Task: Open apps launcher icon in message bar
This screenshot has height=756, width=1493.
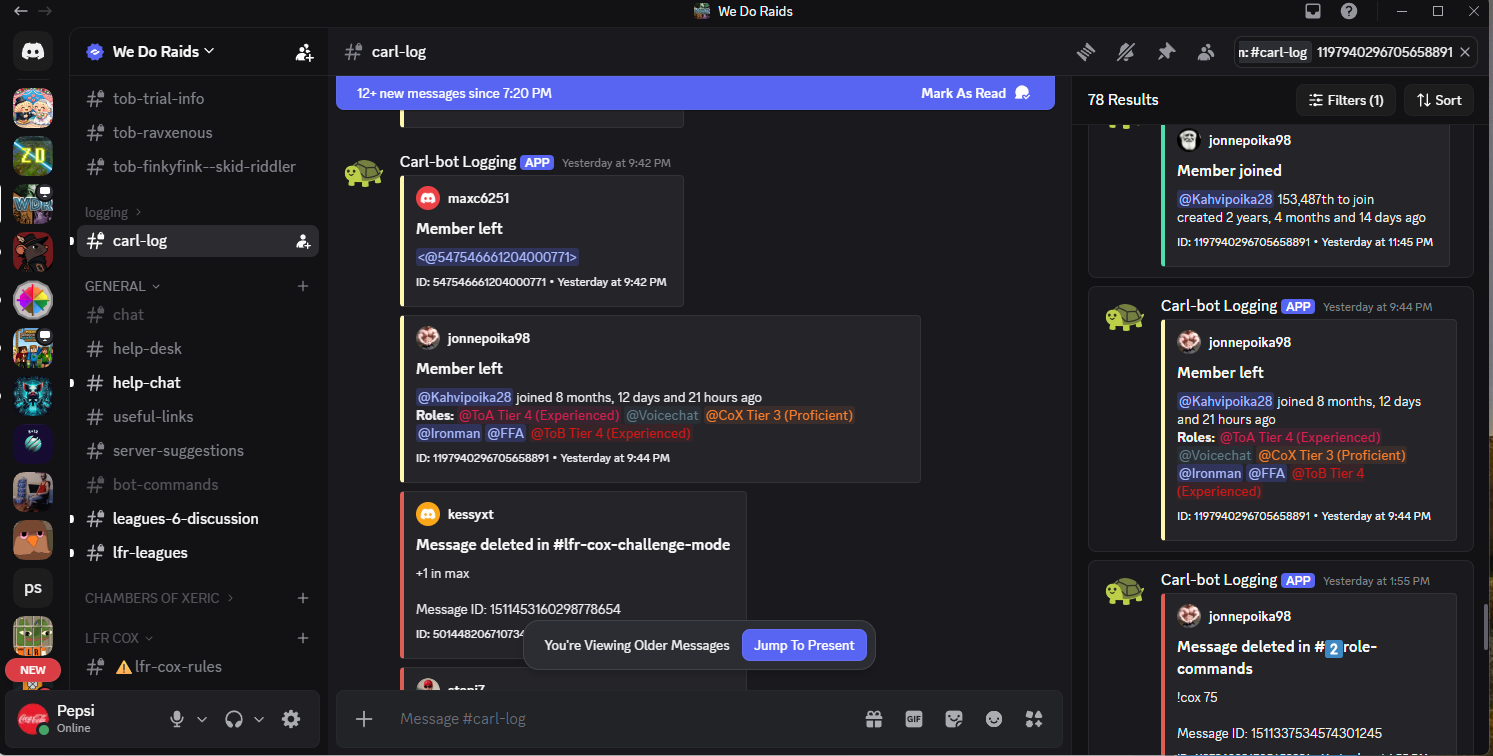Action: click(1034, 718)
